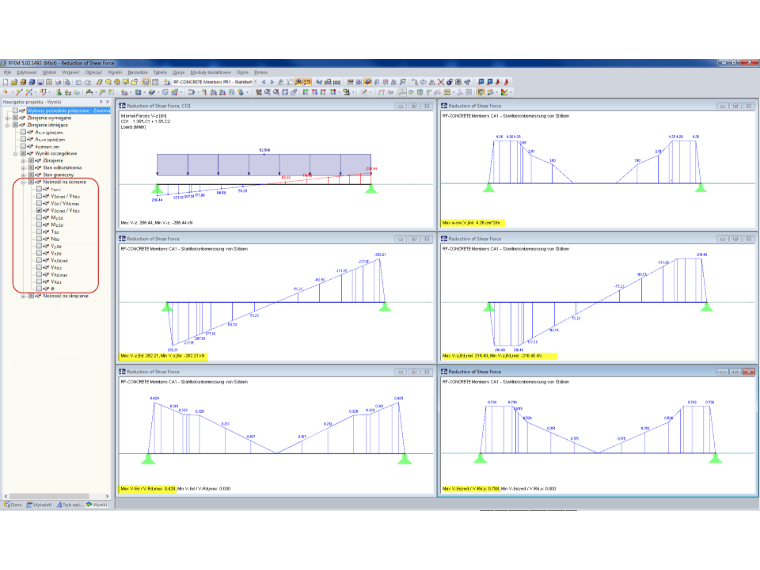Screen dimensions: 760x570
Task: Close the project navigator panel
Action: coord(108,102)
